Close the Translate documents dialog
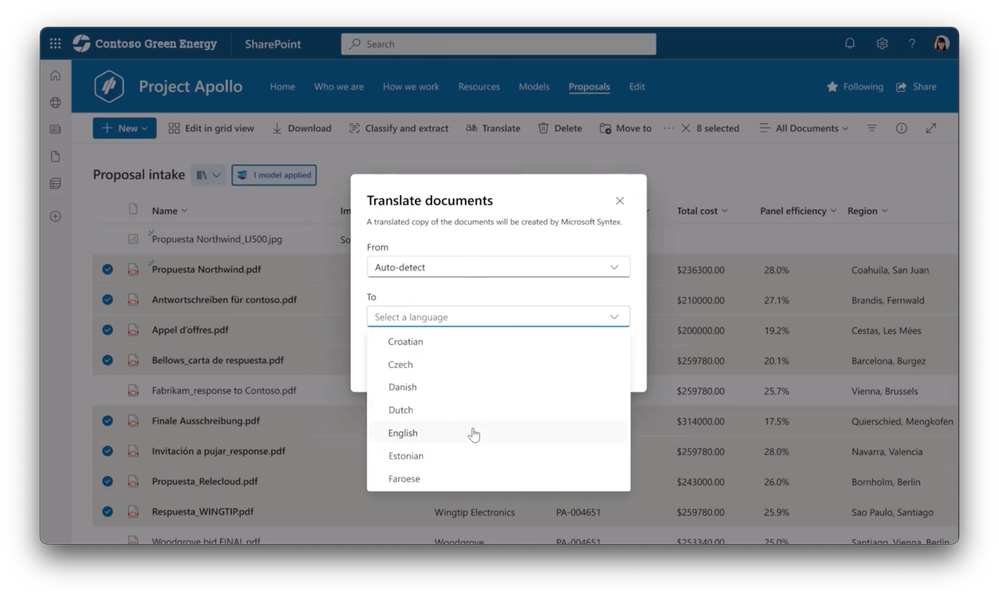 (x=620, y=201)
